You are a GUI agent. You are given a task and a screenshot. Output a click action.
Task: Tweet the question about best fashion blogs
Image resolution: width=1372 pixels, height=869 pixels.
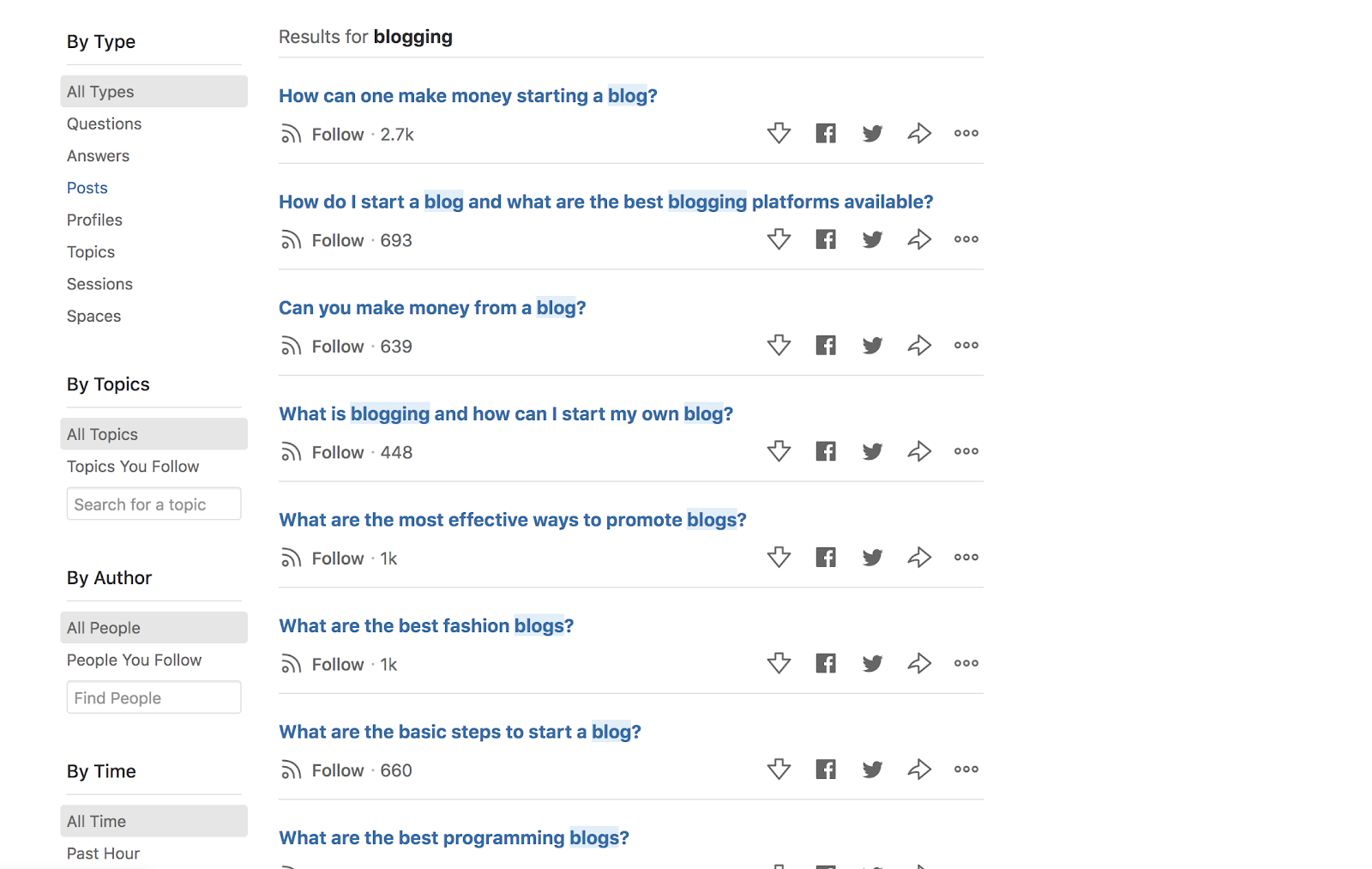(x=872, y=662)
